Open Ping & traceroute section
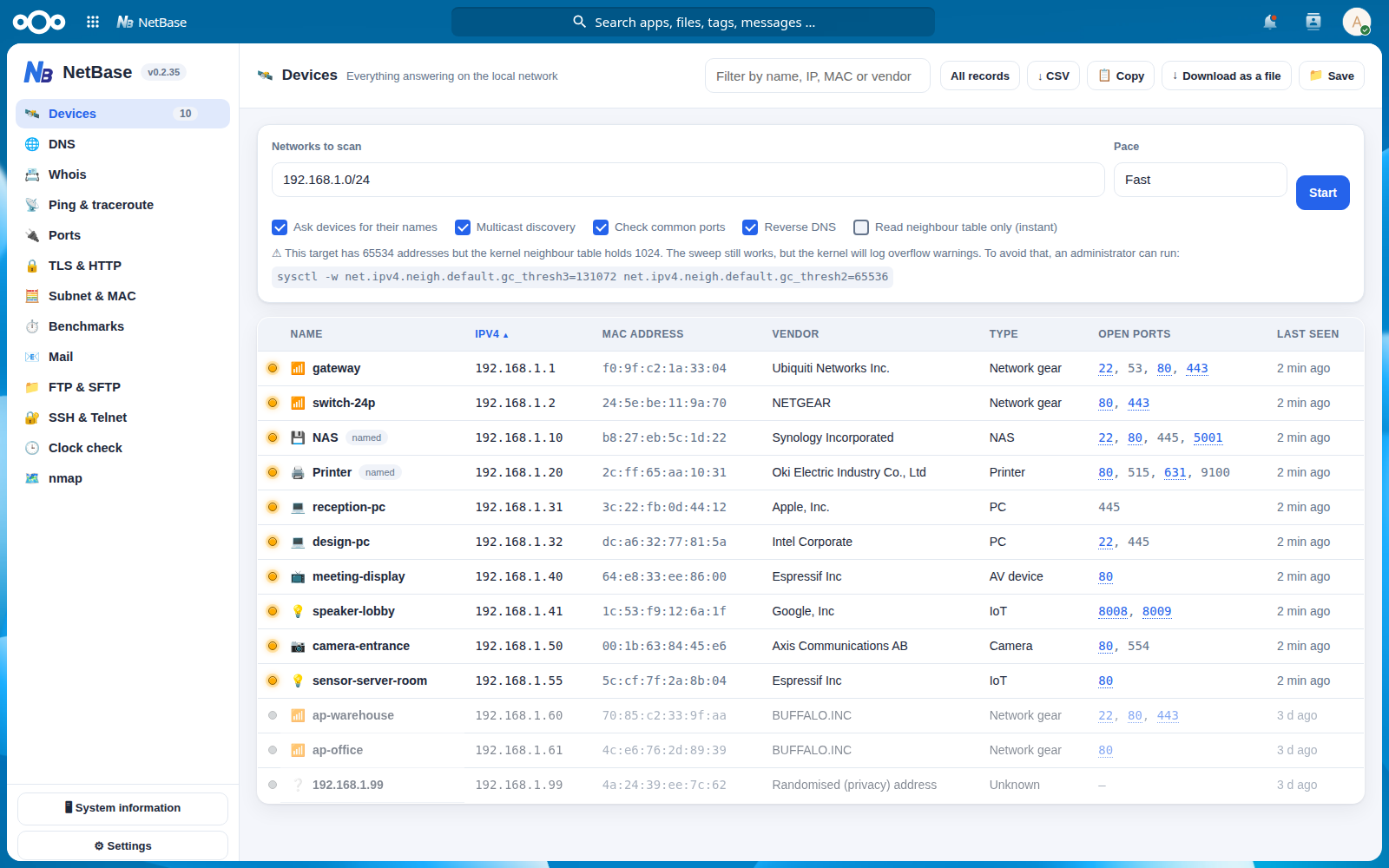1389x868 pixels. (x=122, y=205)
